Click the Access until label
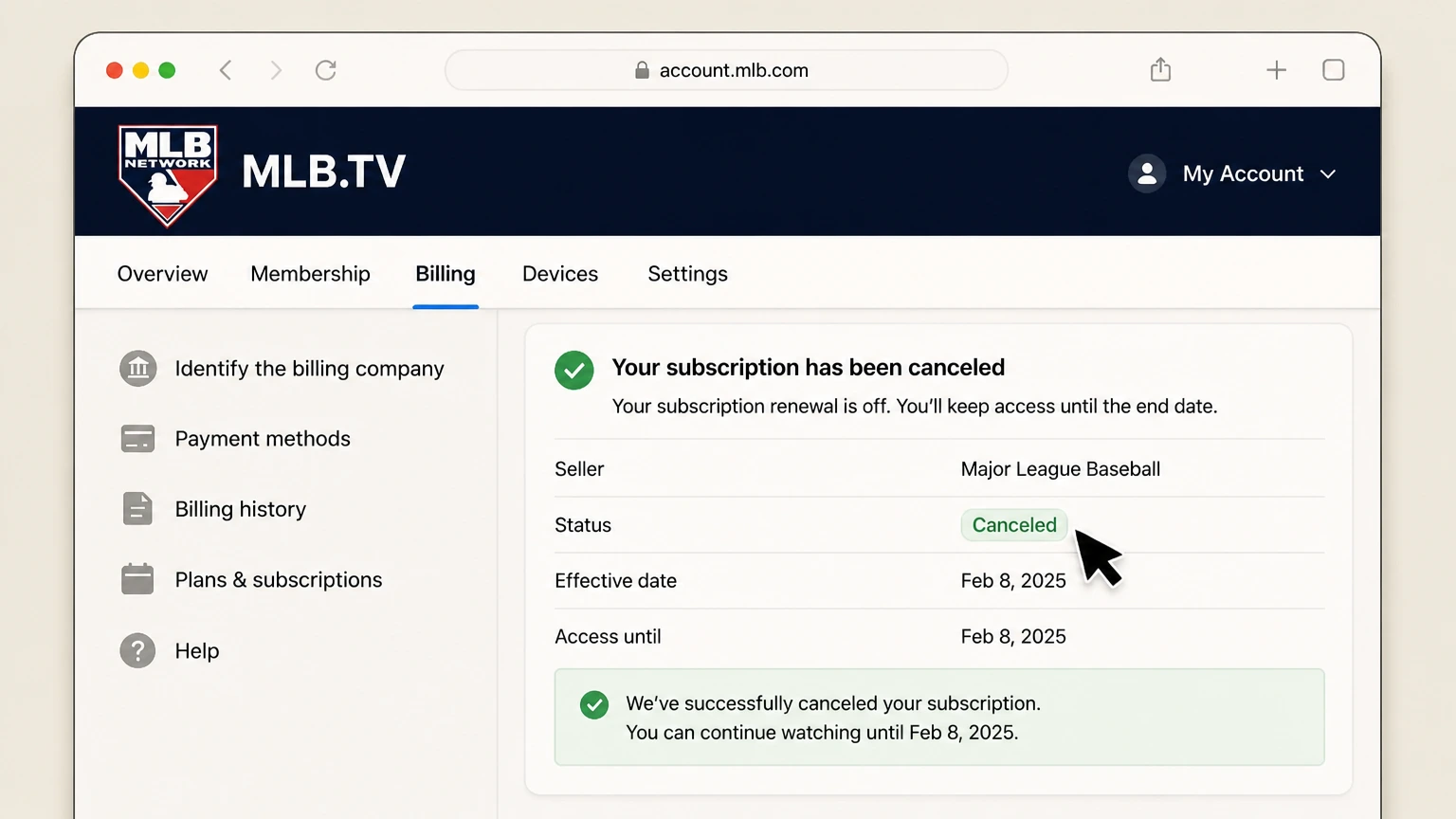This screenshot has width=1456, height=819. [608, 637]
